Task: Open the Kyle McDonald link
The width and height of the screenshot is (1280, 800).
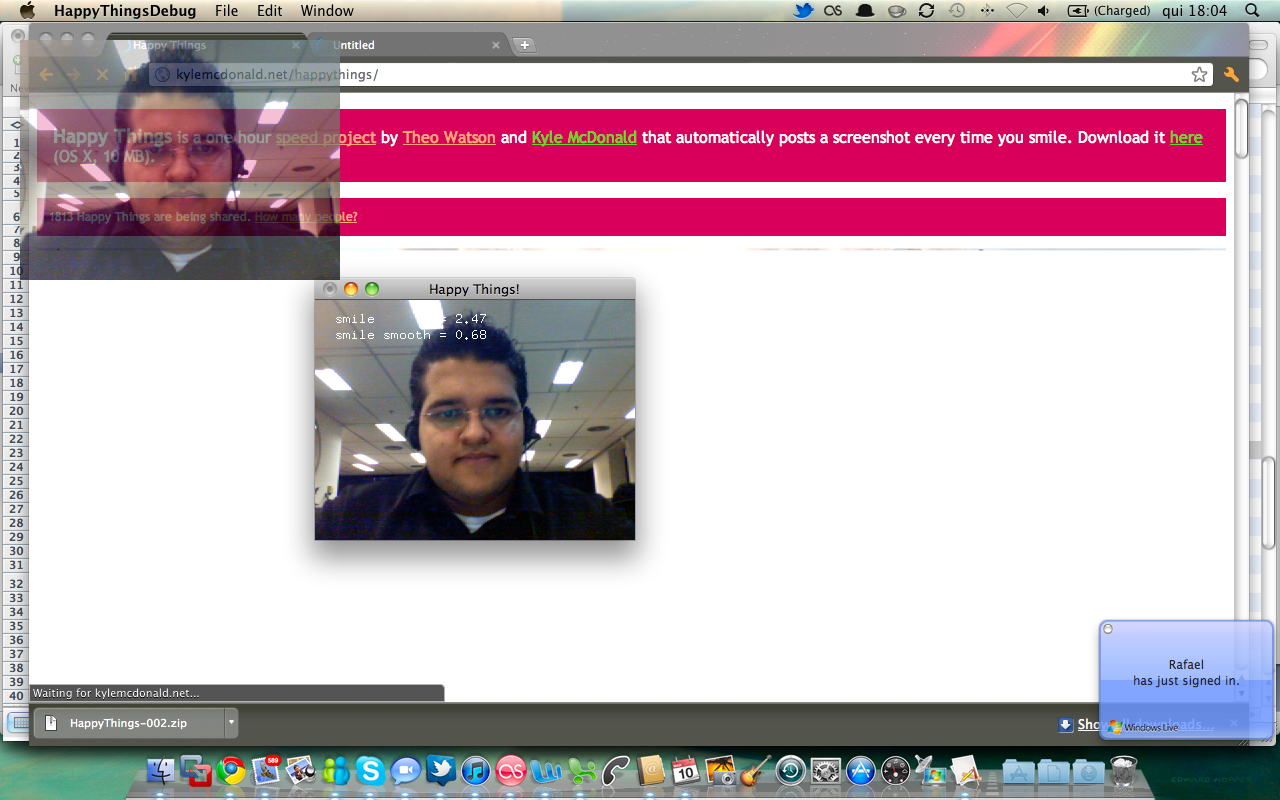Action: pyautogui.click(x=584, y=138)
